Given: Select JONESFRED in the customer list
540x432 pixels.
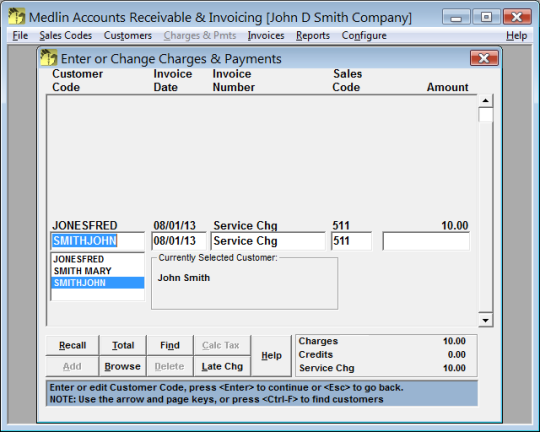Looking at the screenshot, I should tap(98, 259).
